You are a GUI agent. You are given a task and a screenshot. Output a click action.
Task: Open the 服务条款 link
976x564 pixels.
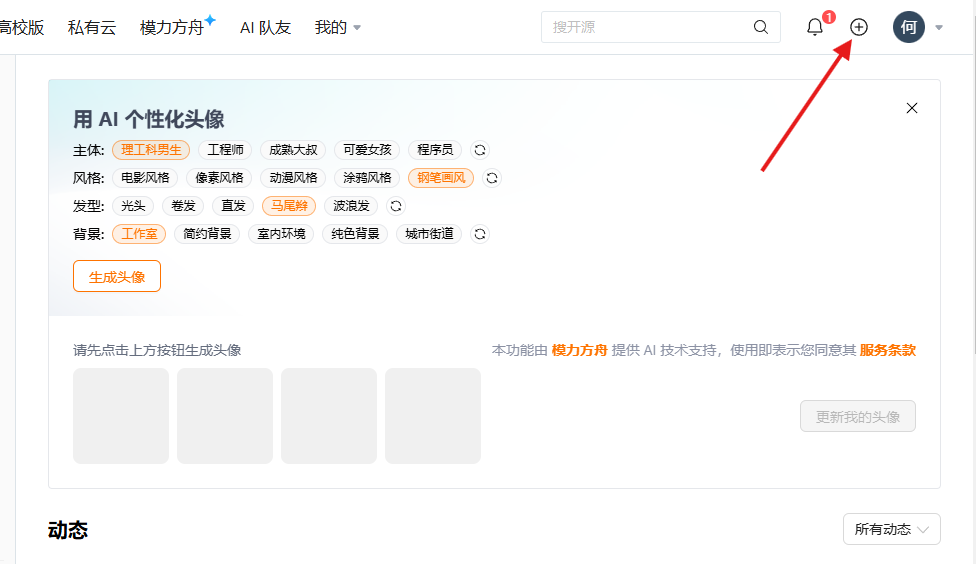tap(888, 350)
